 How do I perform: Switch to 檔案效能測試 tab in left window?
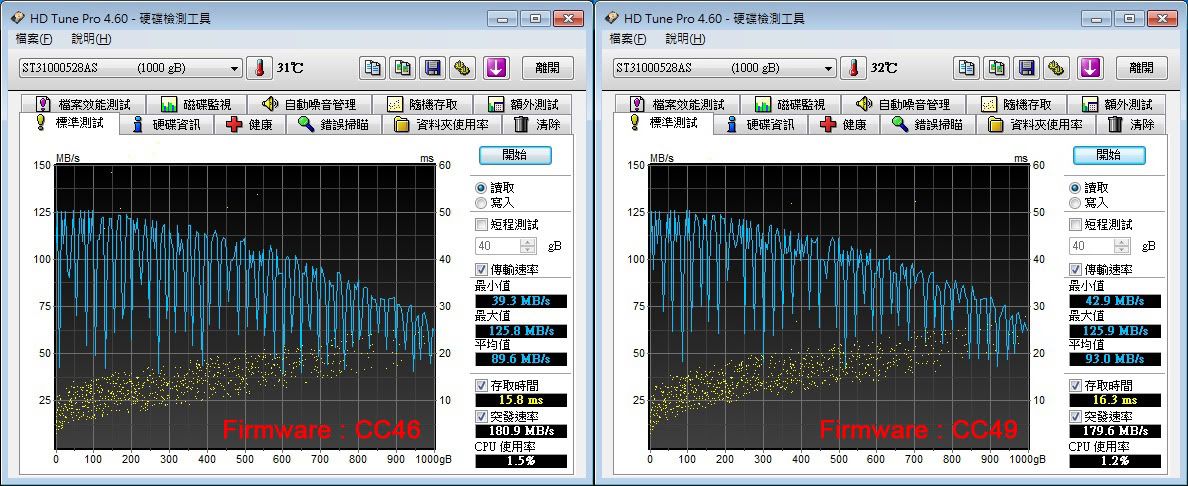83,104
